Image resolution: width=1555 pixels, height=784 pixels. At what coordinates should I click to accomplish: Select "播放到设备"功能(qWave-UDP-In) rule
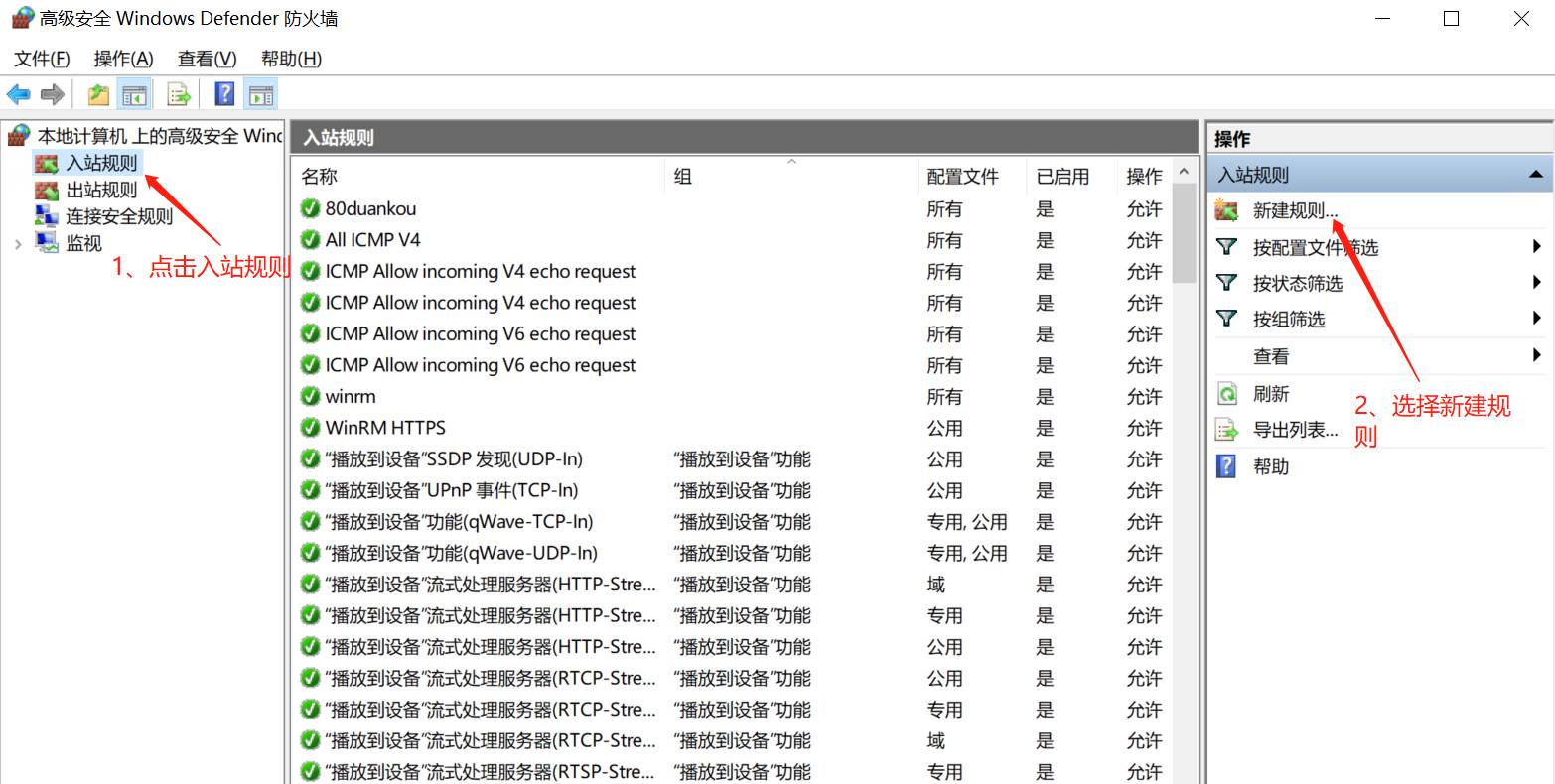(x=461, y=553)
